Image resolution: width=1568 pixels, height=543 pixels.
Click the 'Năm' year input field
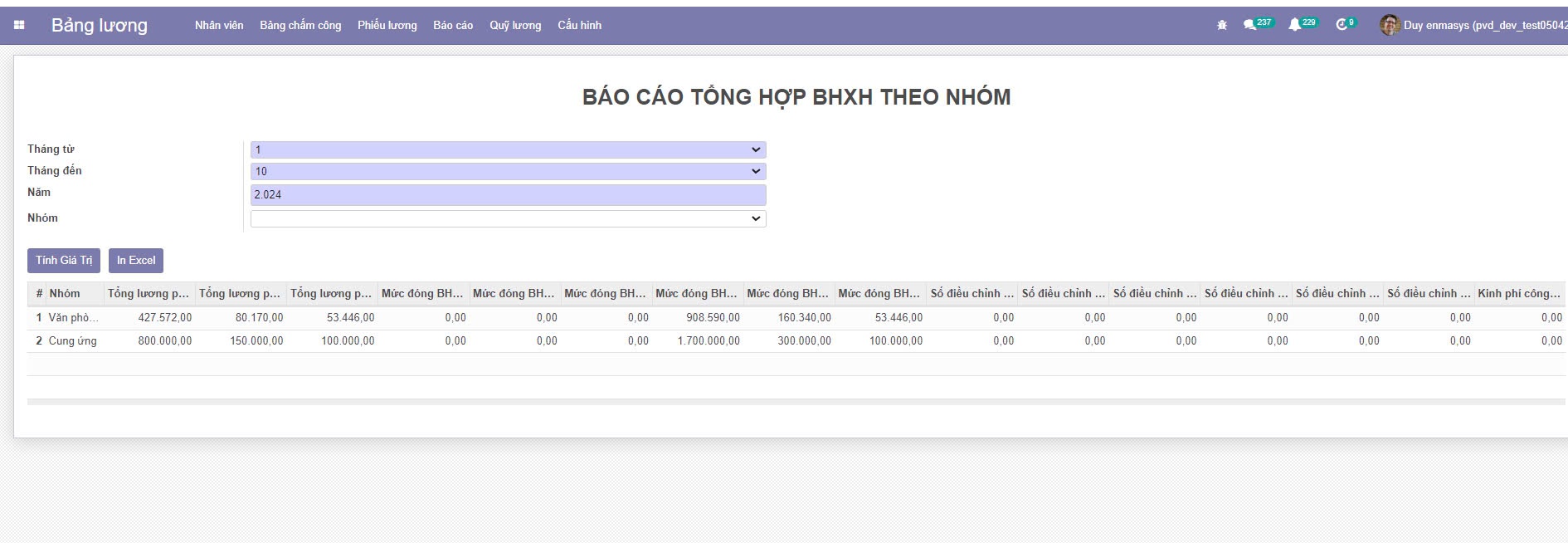[x=508, y=194]
